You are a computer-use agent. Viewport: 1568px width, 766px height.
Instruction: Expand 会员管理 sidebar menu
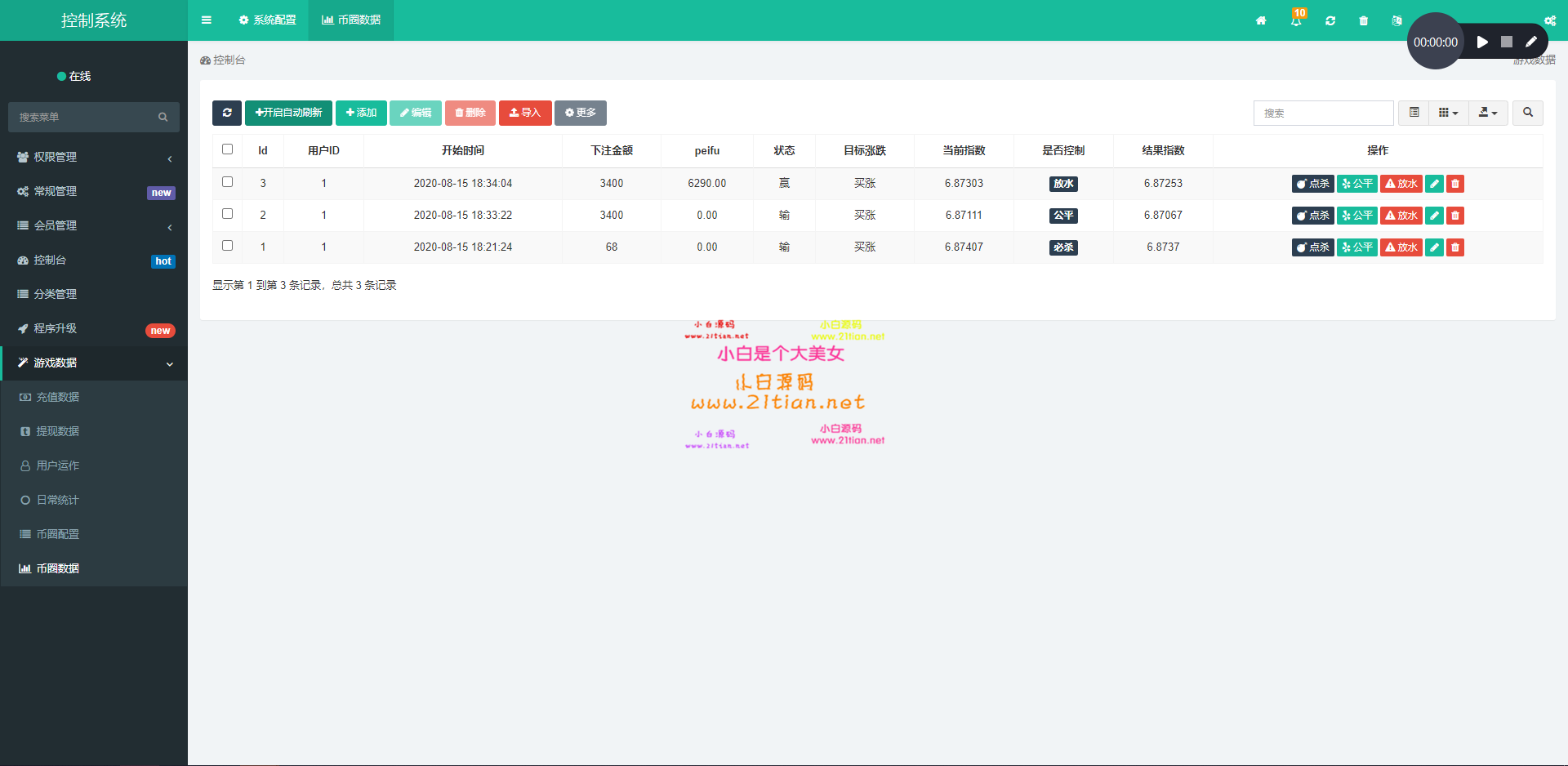point(94,225)
